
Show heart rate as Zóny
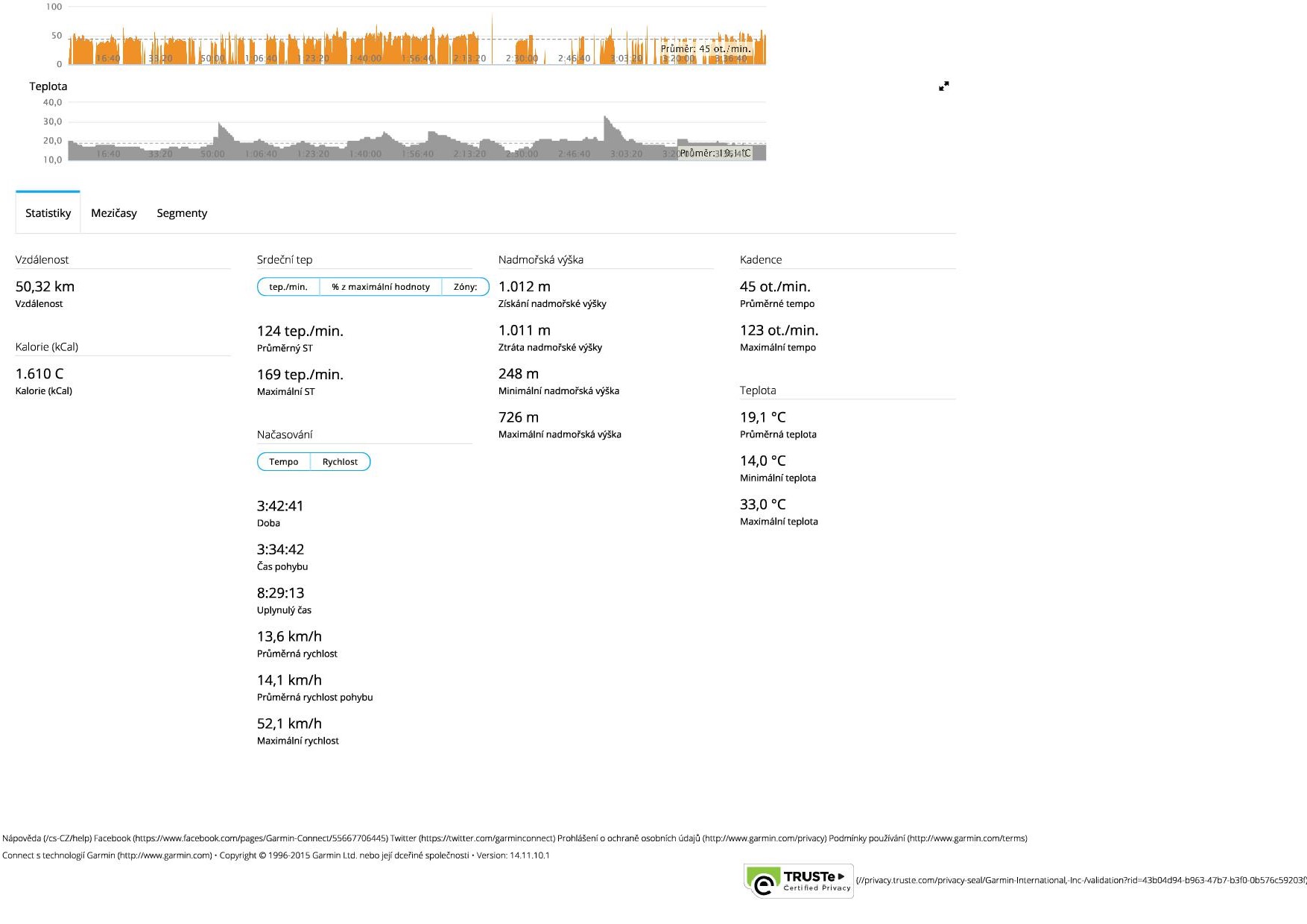465,287
